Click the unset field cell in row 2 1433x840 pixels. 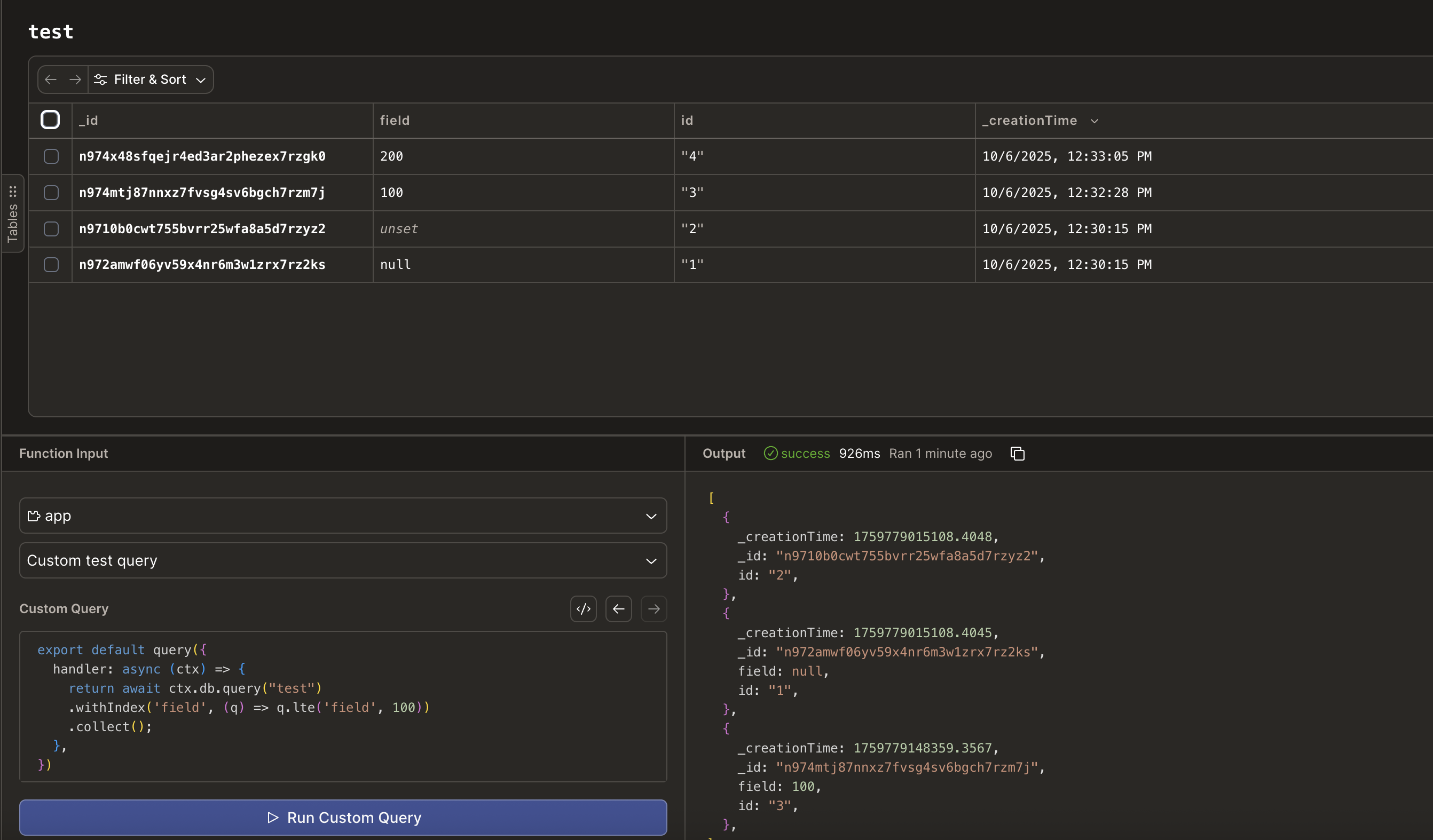click(x=399, y=229)
